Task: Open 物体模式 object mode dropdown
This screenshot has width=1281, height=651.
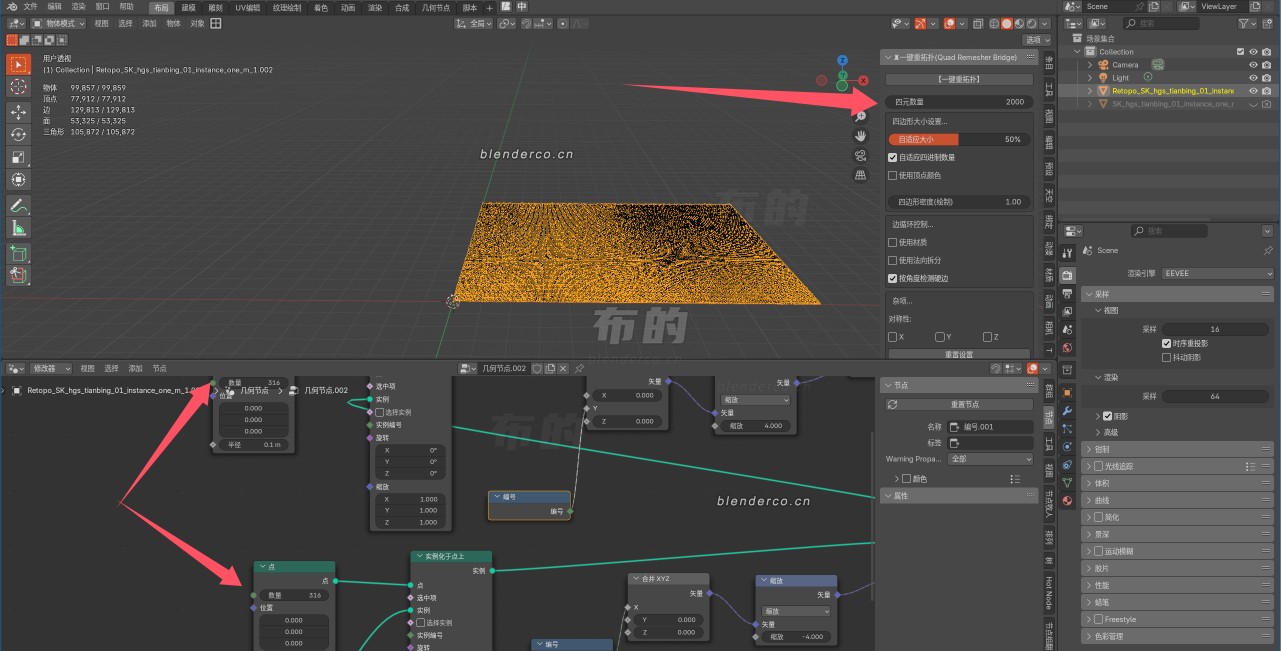Action: 58,23
